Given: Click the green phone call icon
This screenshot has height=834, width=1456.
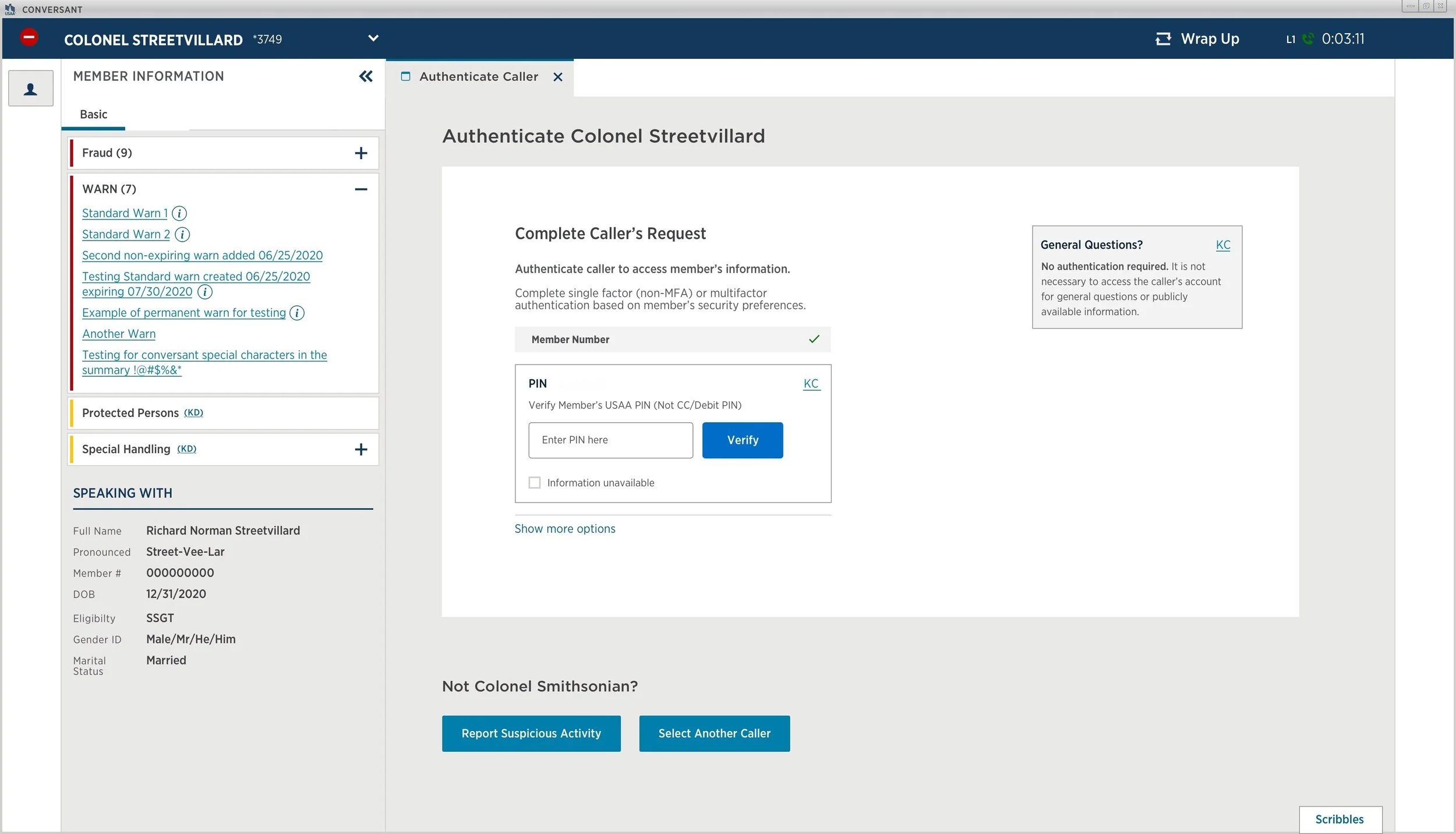Looking at the screenshot, I should 1308,39.
